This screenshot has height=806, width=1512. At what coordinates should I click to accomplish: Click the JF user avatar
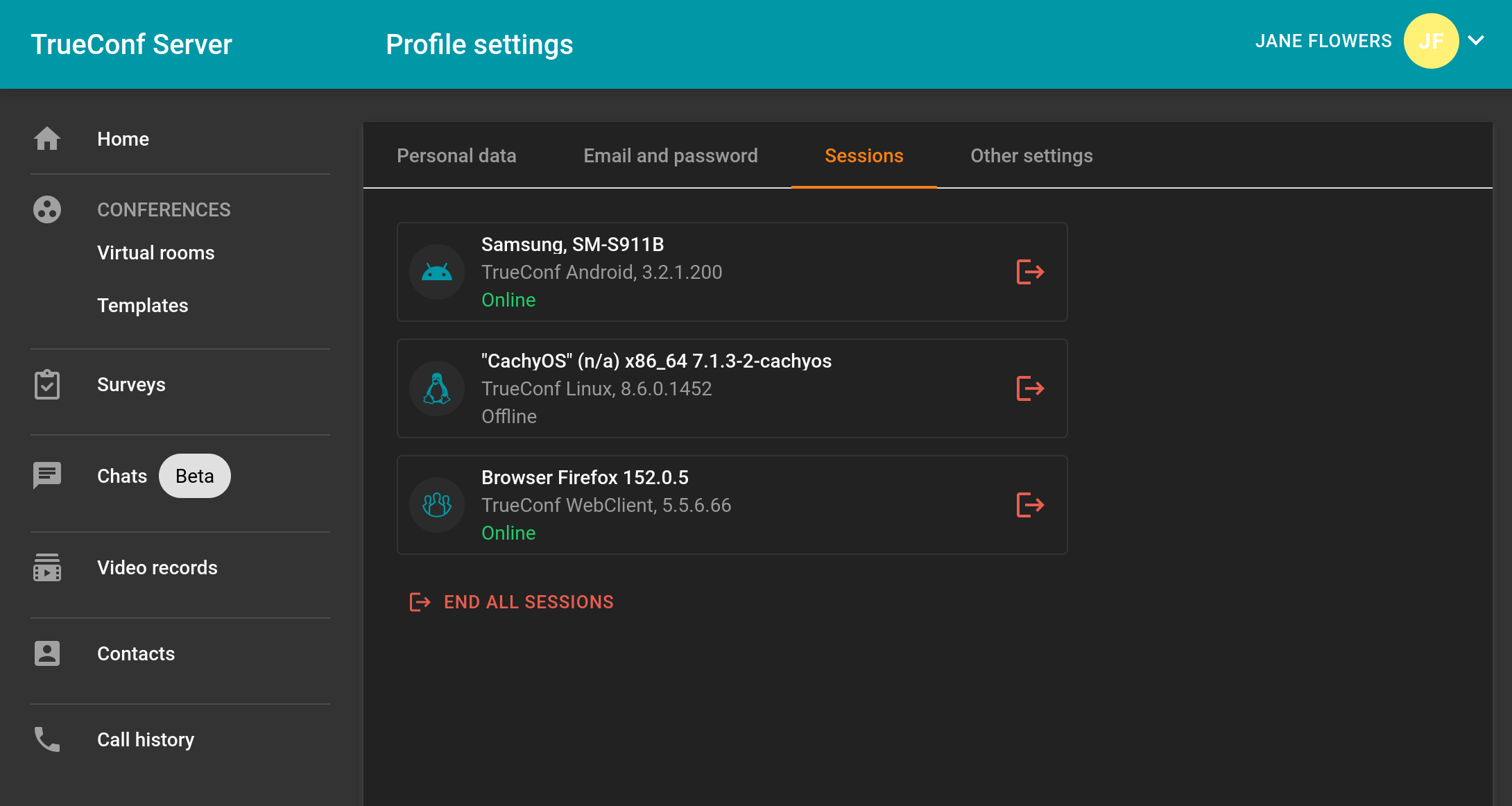coord(1431,41)
